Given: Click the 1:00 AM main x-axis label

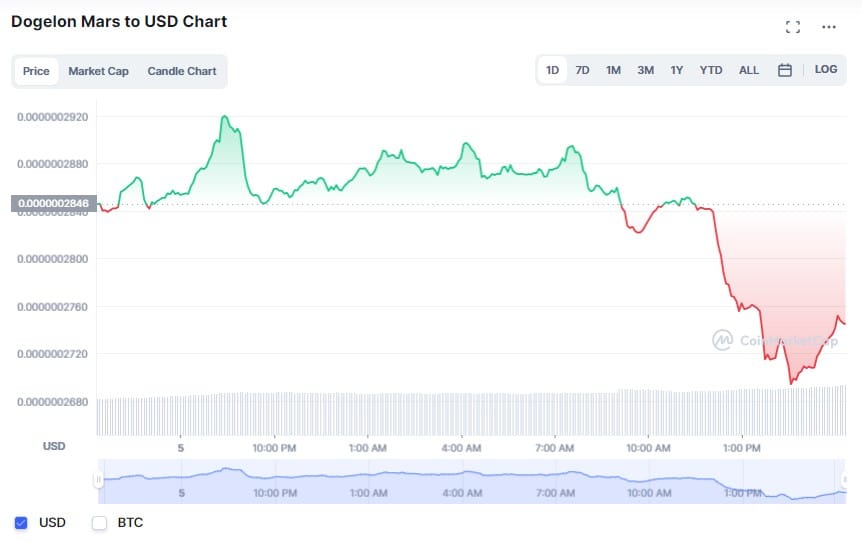Looking at the screenshot, I should (368, 448).
